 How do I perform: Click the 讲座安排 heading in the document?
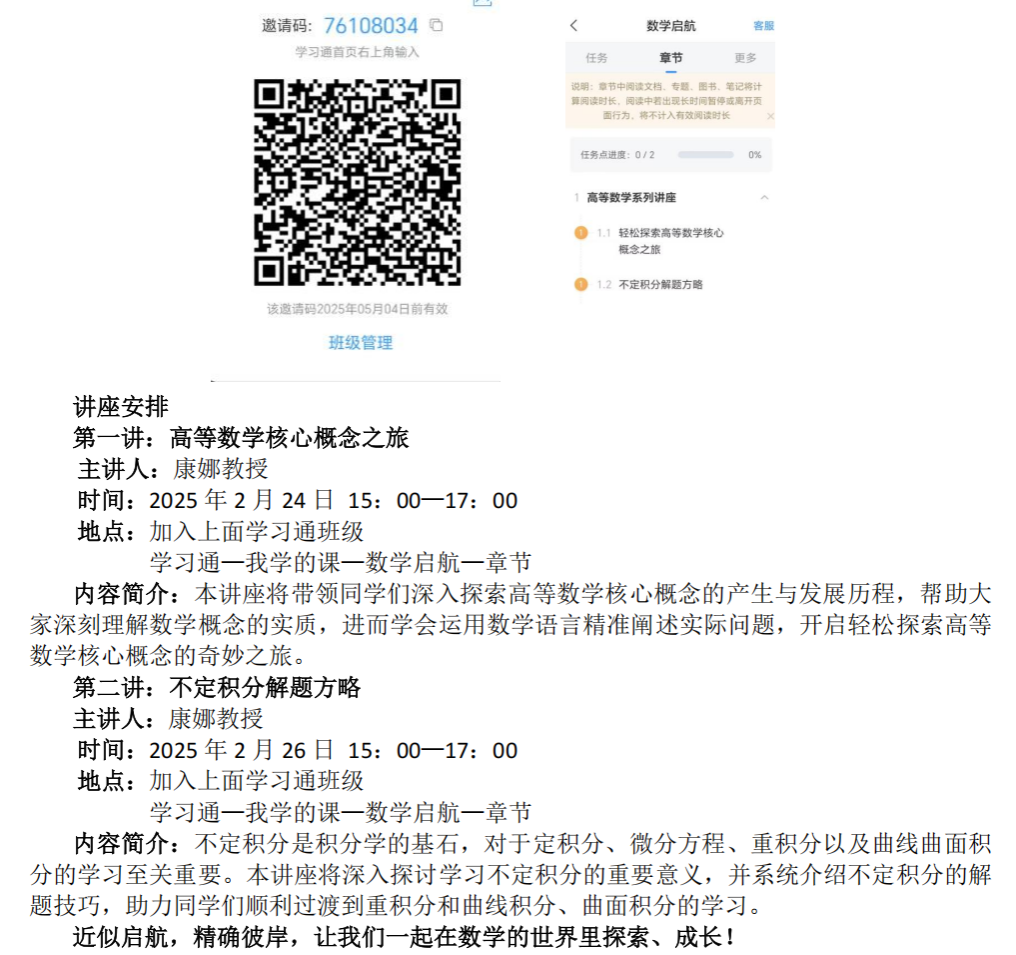[x=121, y=407]
